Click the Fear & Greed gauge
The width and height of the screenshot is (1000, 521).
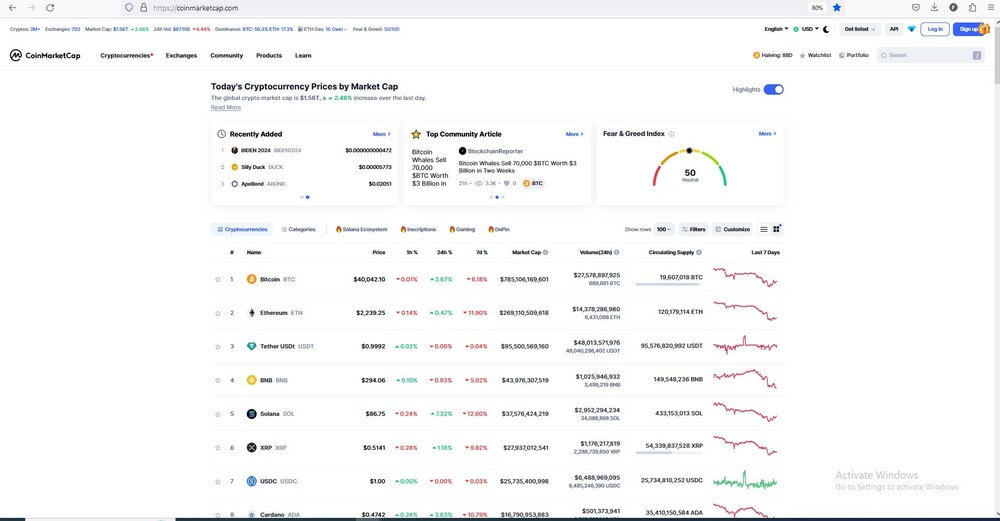pyautogui.click(x=689, y=168)
